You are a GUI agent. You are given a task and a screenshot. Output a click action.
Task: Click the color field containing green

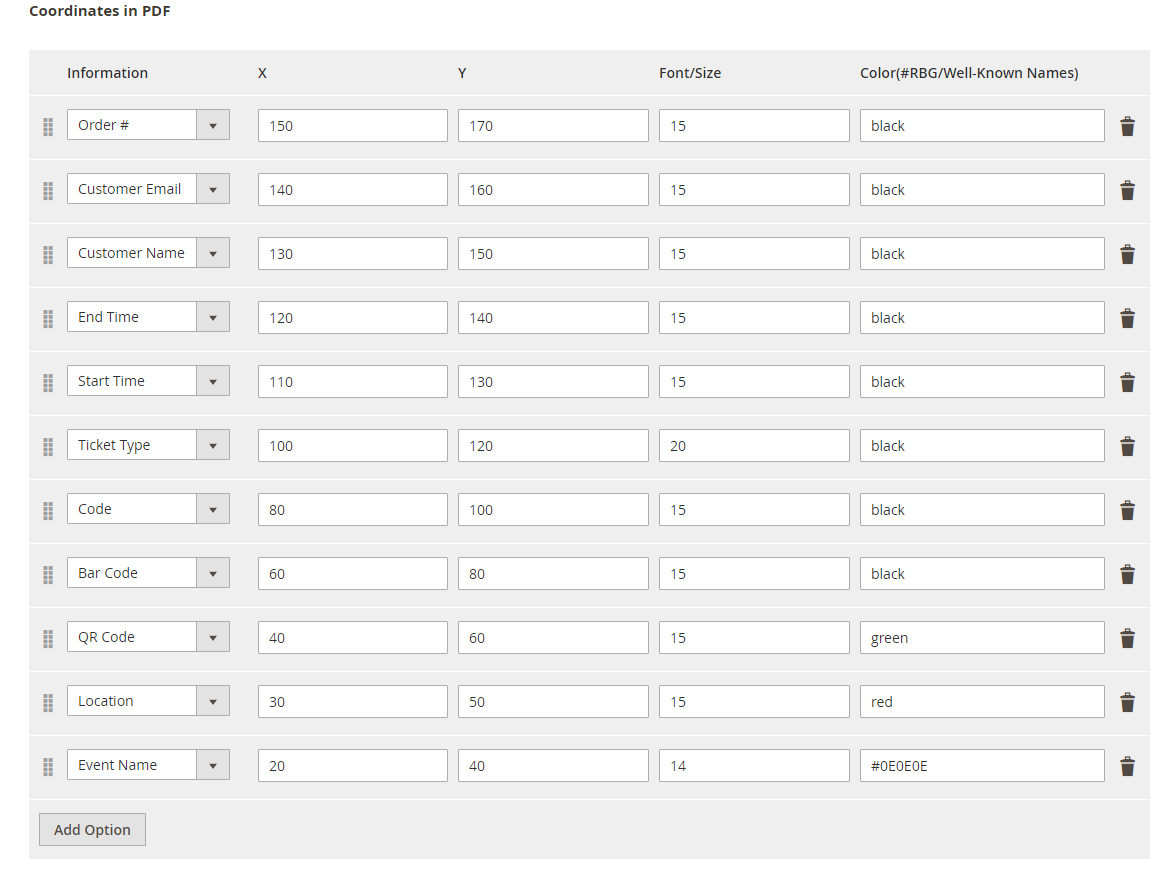982,638
